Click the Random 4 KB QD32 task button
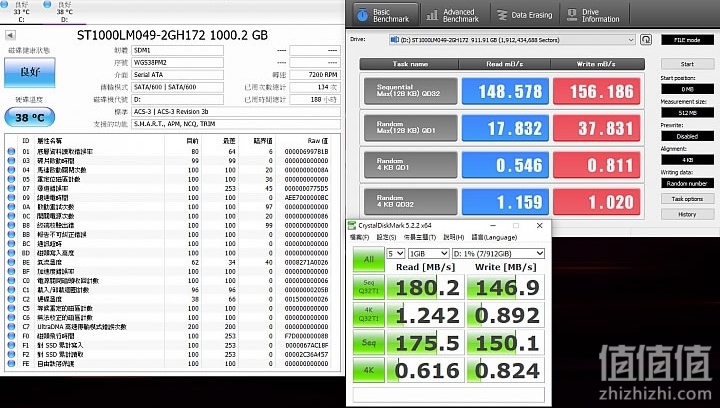720x408 pixels. point(411,201)
